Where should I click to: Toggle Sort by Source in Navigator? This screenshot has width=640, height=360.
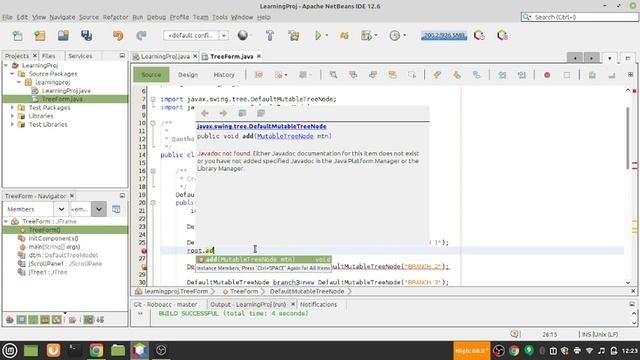tap(100, 320)
